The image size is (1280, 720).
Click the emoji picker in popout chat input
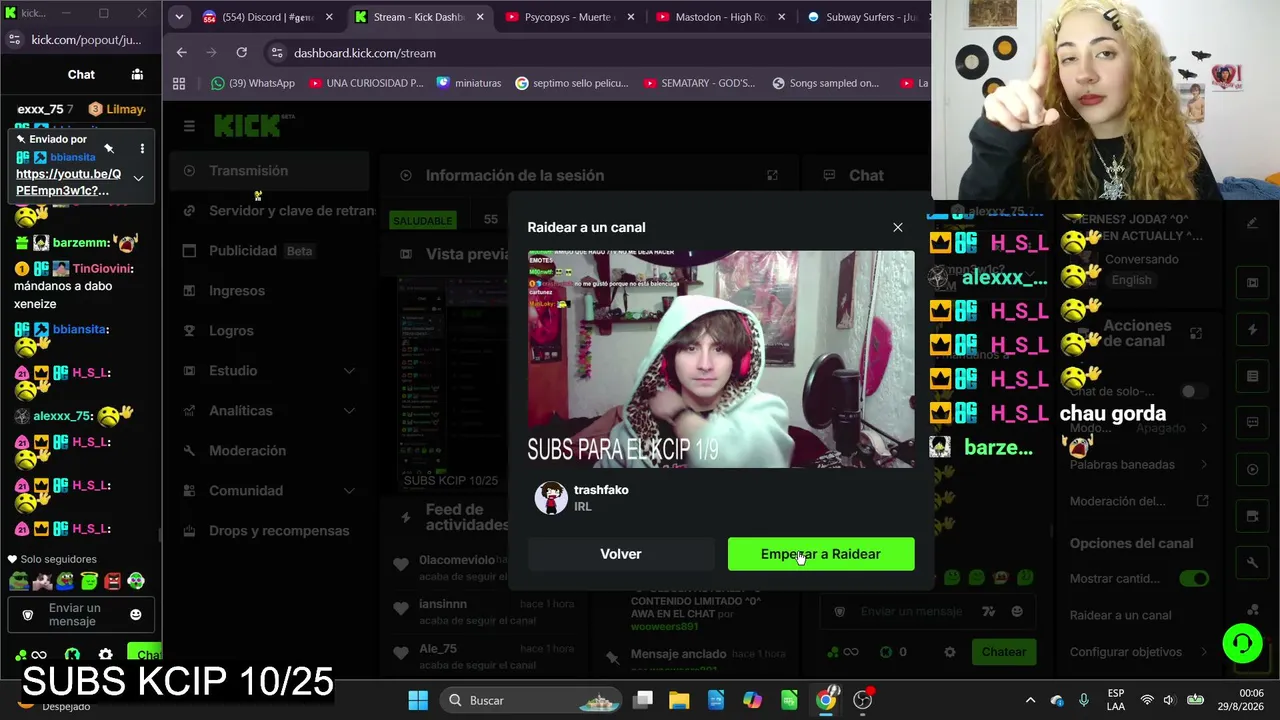pos(136,614)
